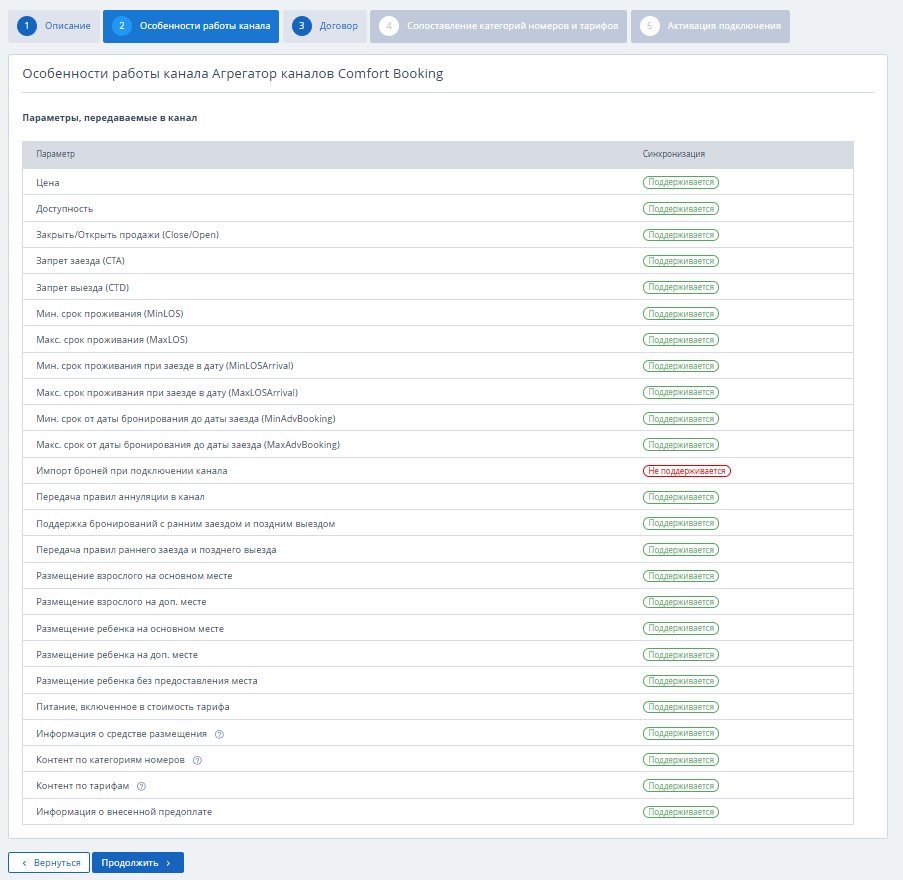This screenshot has width=903, height=880.
Task: Switch to the Договор step tab
Action: 325,26
